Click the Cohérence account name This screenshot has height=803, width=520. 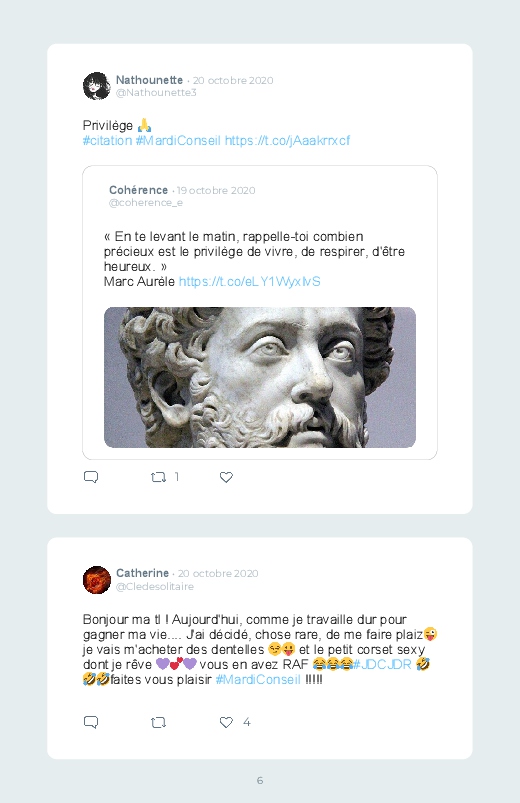(138, 190)
